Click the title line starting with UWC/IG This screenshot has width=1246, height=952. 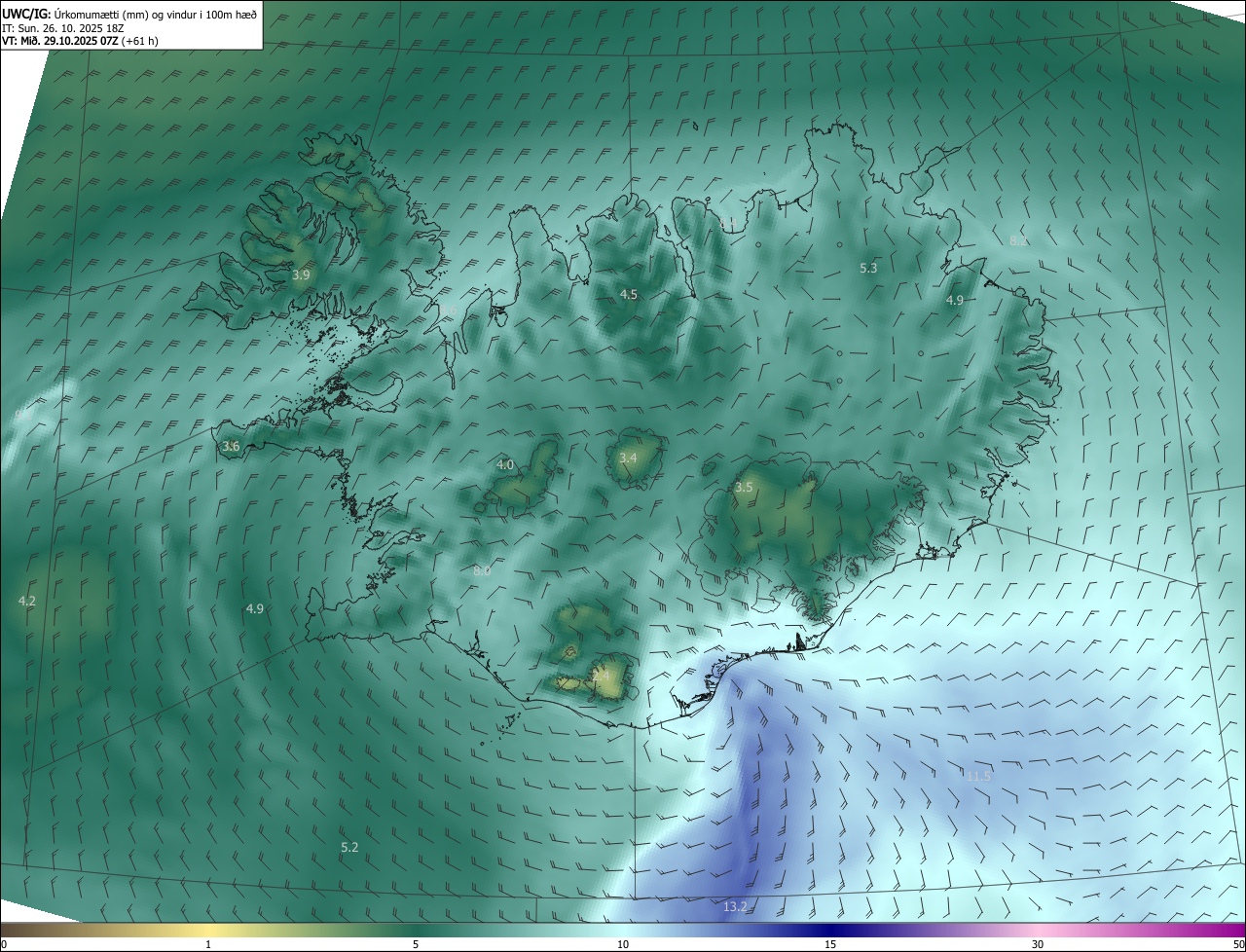coord(129,13)
